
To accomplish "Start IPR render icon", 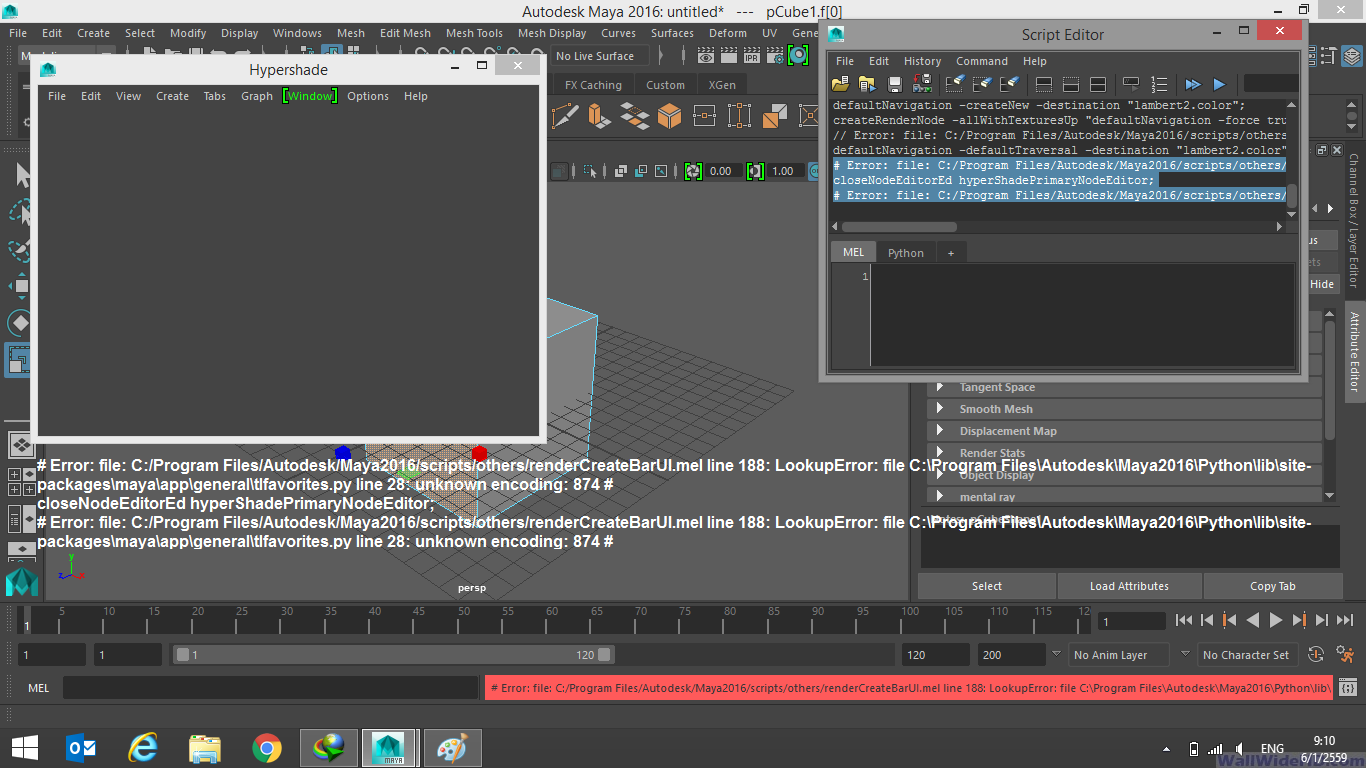I will pyautogui.click(x=752, y=56).
